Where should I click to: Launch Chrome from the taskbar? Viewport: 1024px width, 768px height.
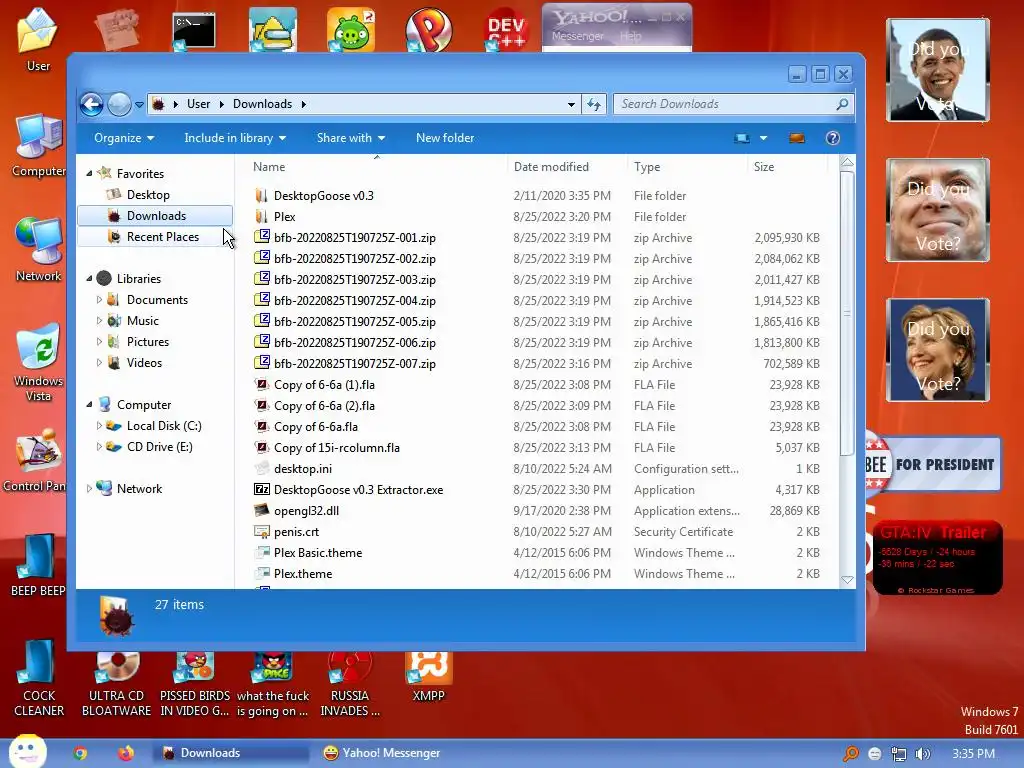[80, 753]
